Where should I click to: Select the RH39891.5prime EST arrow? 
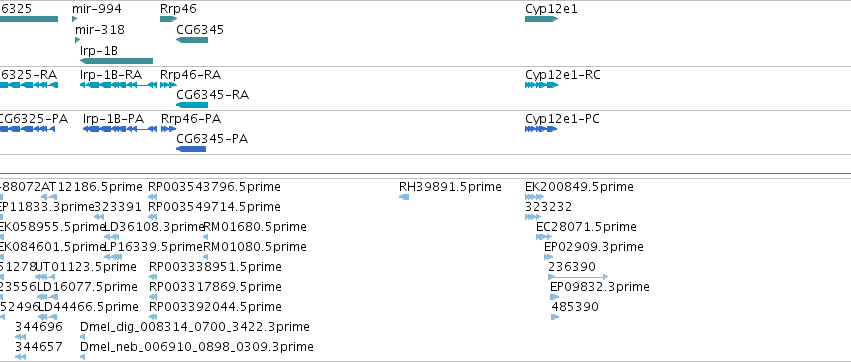[404, 197]
